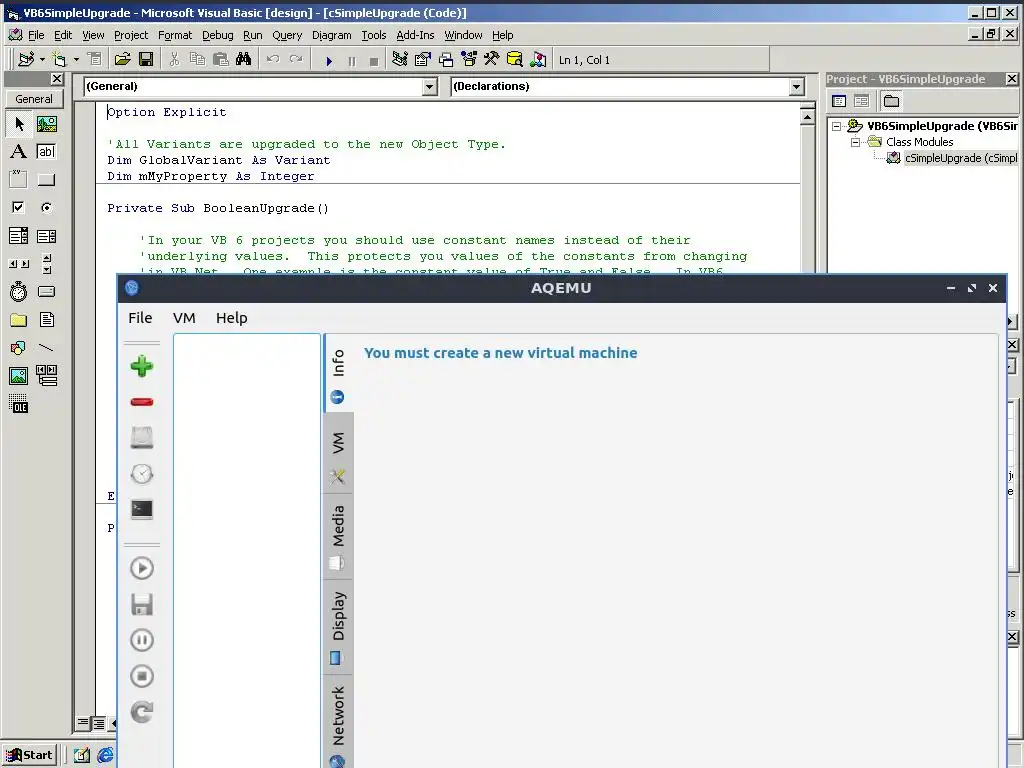
Task: Switch to the Media tab in AQEMU
Action: tap(338, 537)
